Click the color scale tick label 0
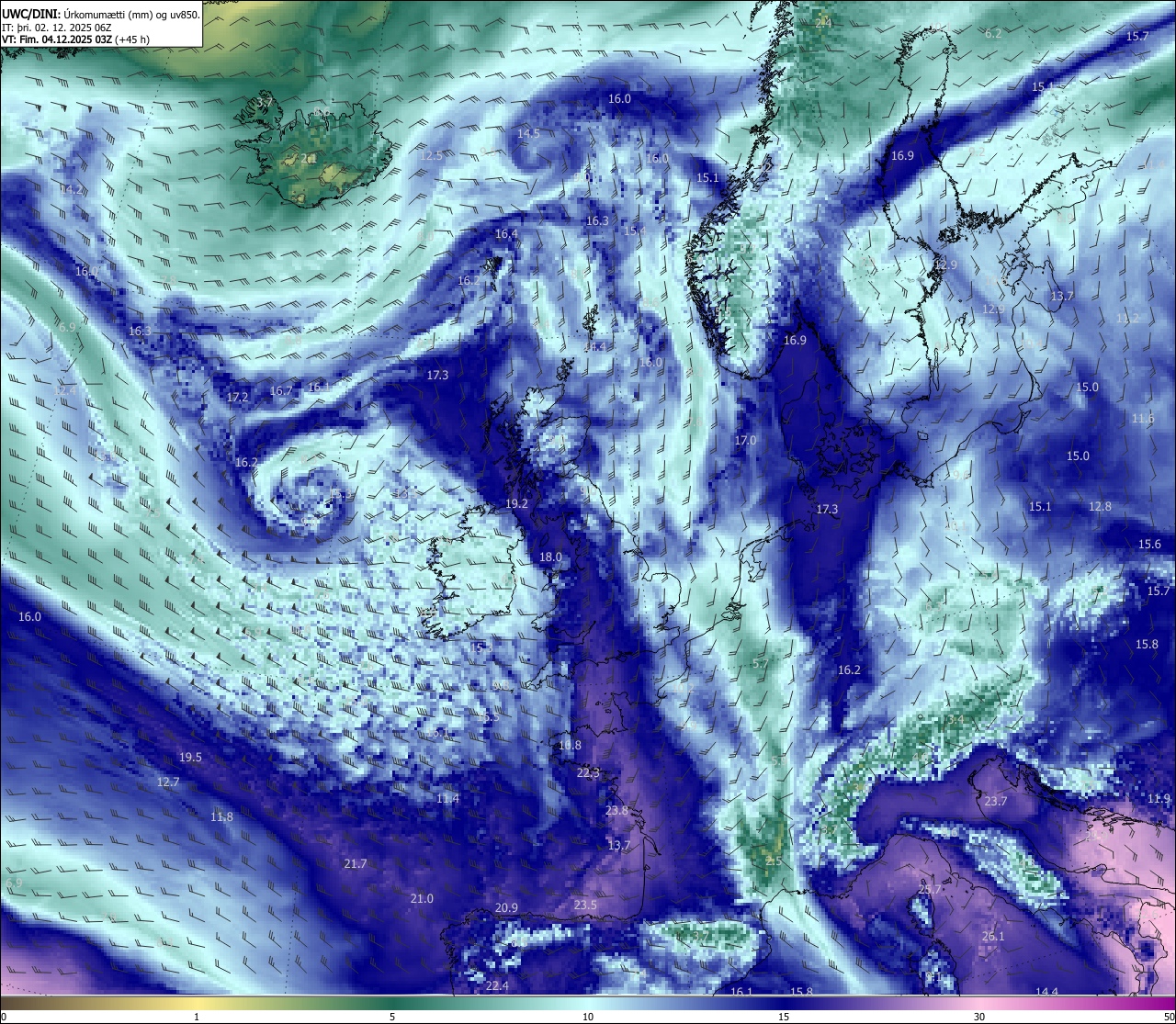The width and height of the screenshot is (1176, 1024). pos(4,1017)
